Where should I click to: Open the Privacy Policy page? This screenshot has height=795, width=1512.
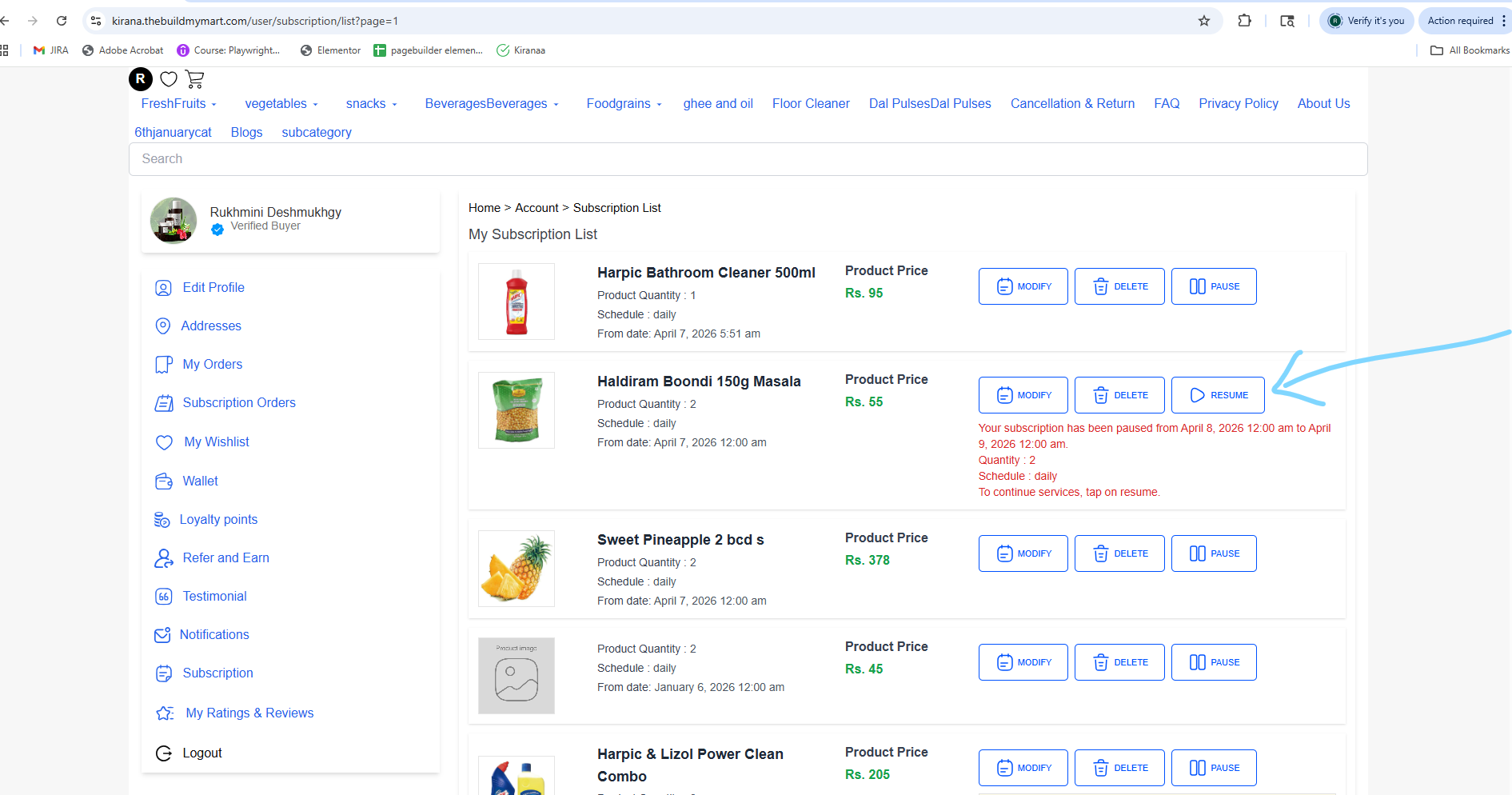(x=1239, y=104)
